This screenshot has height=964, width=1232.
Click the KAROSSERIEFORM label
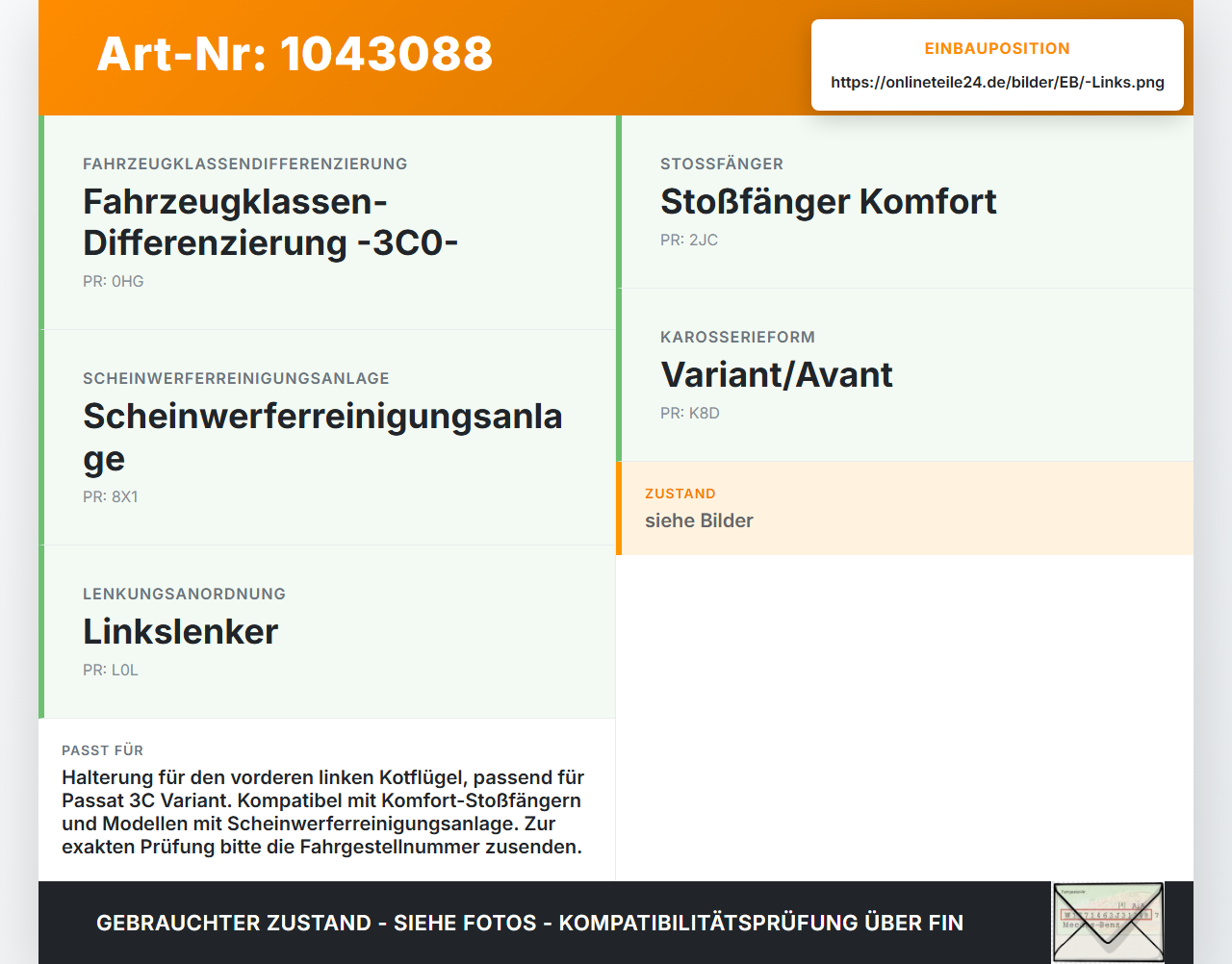tap(737, 338)
